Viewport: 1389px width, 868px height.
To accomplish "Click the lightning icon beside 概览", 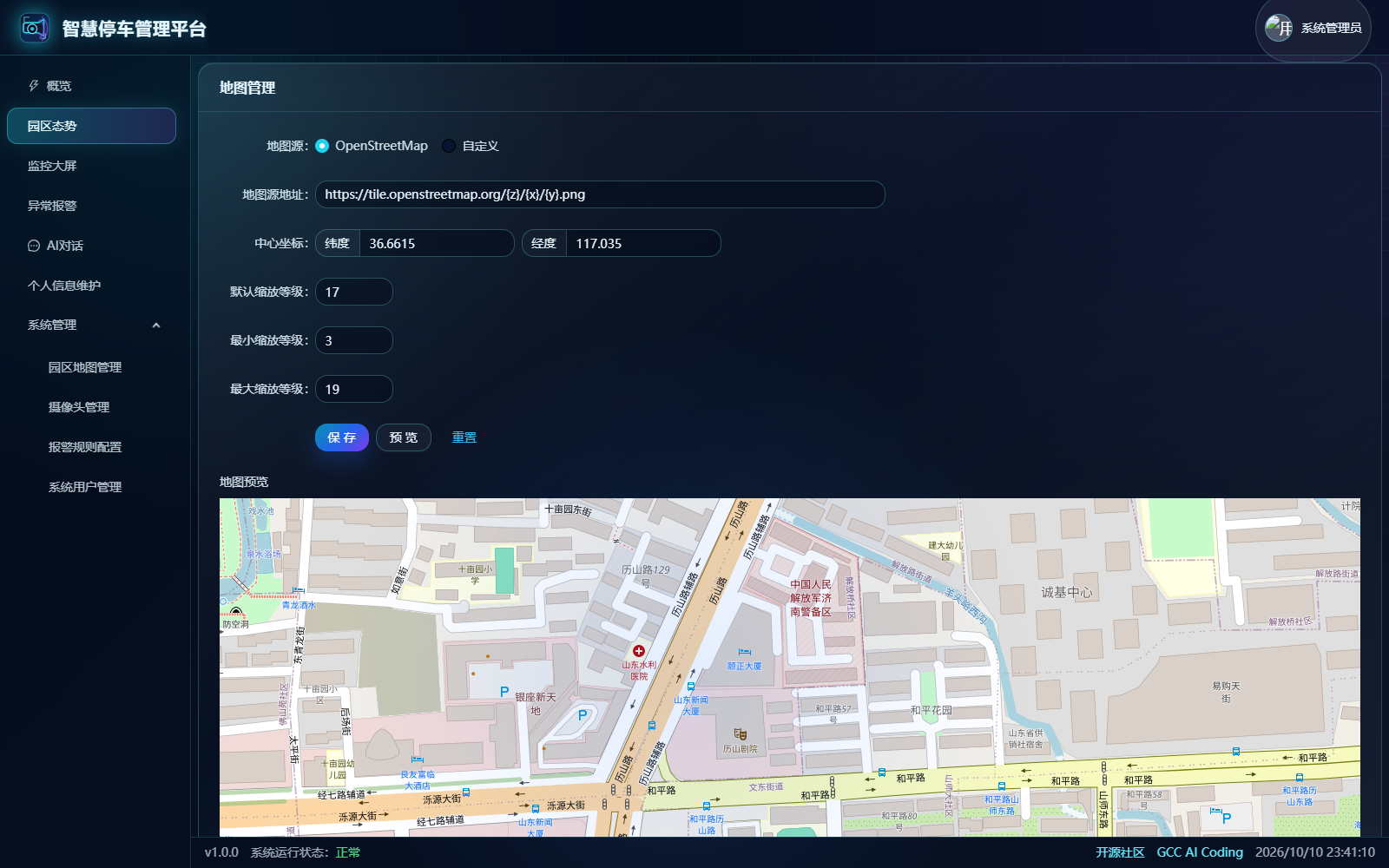I will tap(34, 86).
